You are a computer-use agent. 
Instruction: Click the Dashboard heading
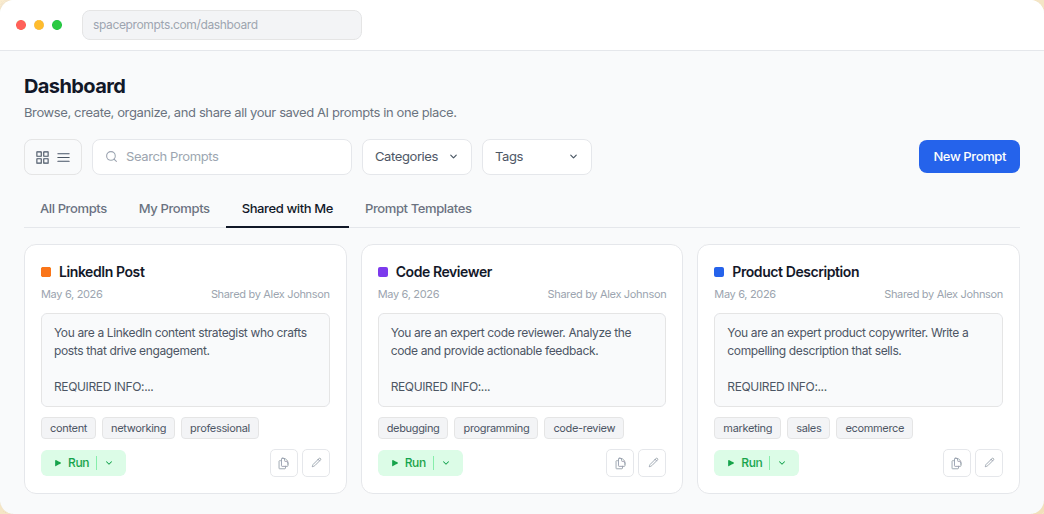(x=75, y=87)
